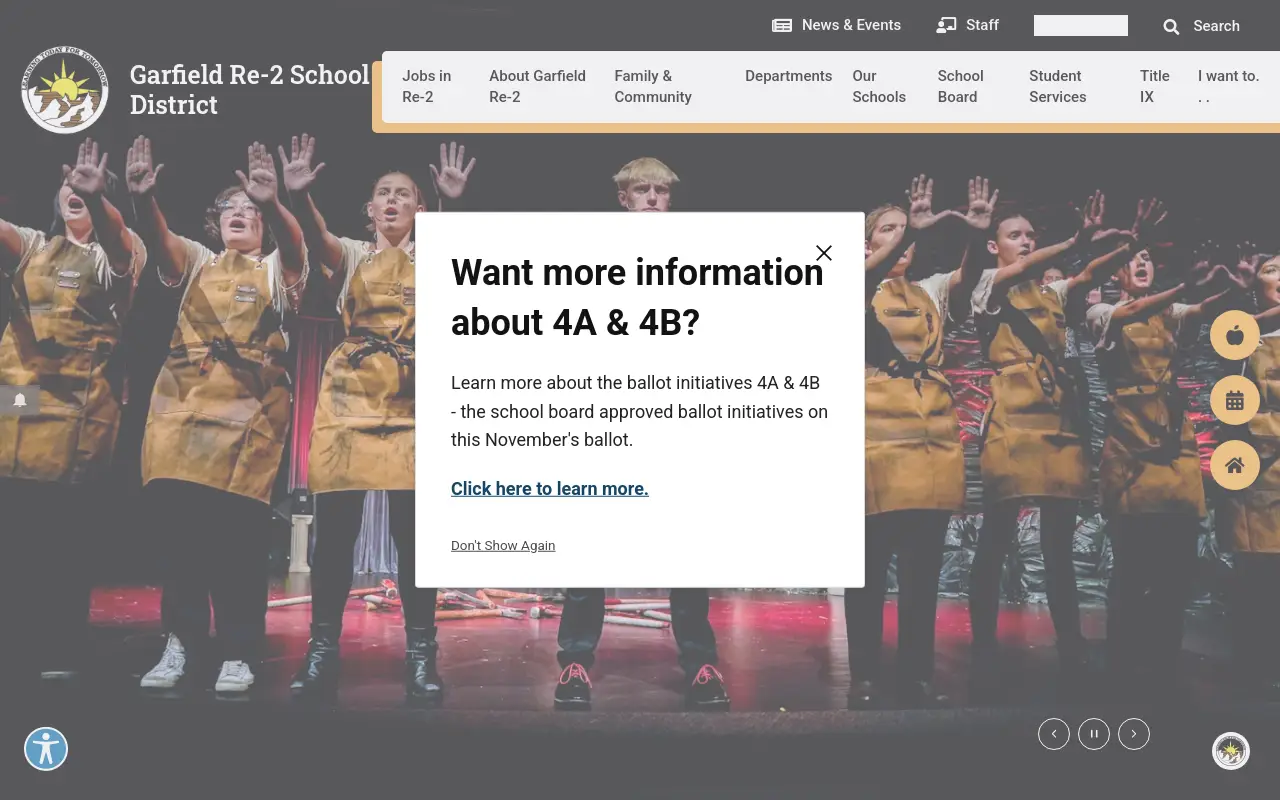Open the notification bell tab

(20, 400)
